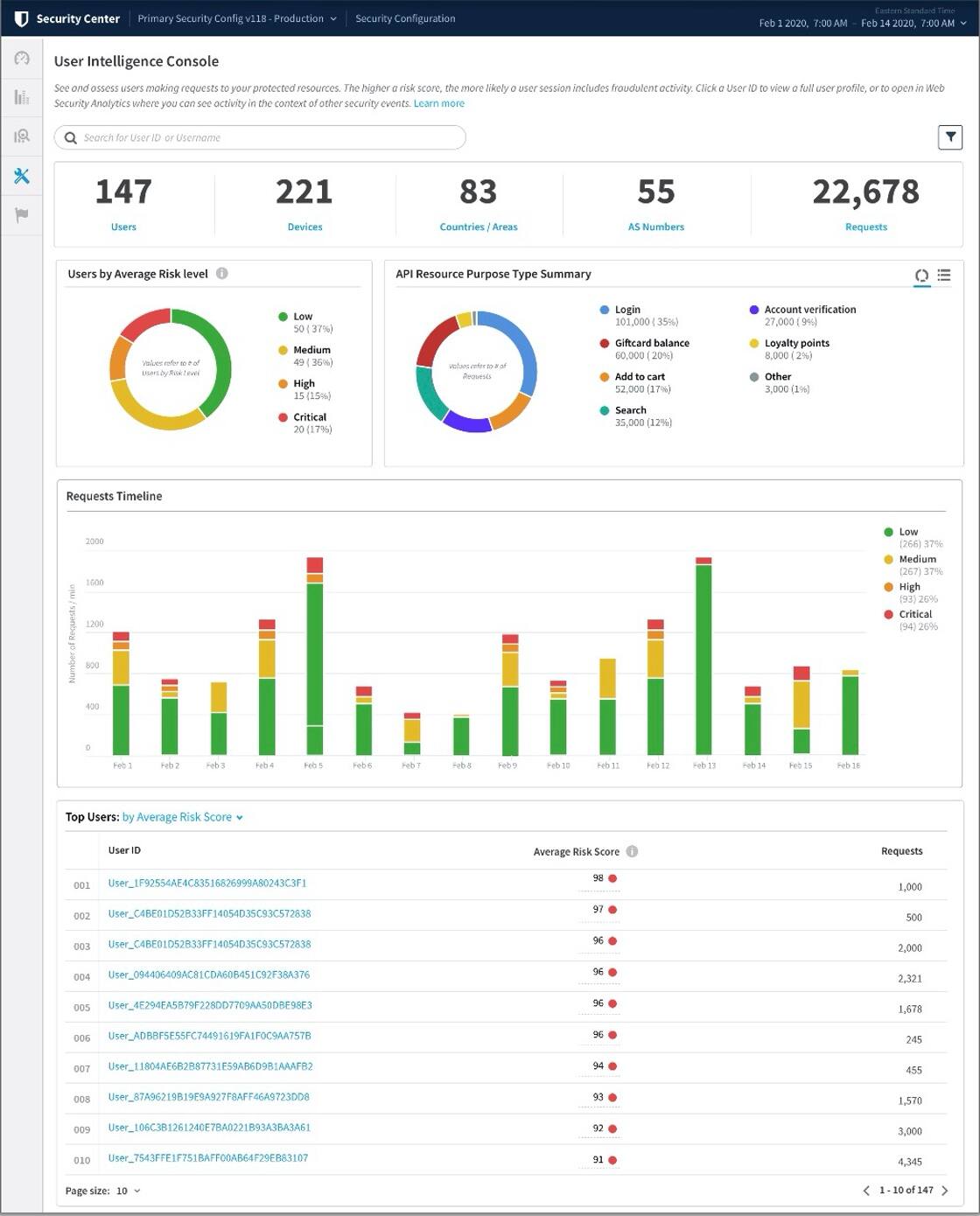The image size is (980, 1216).
Task: Open the Page size dropdown
Action: (x=127, y=1191)
